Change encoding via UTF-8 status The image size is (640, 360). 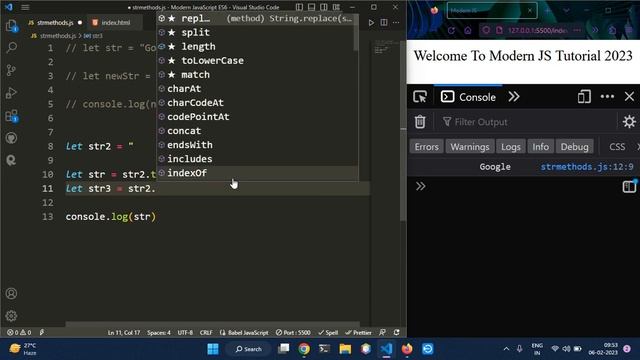[185, 332]
